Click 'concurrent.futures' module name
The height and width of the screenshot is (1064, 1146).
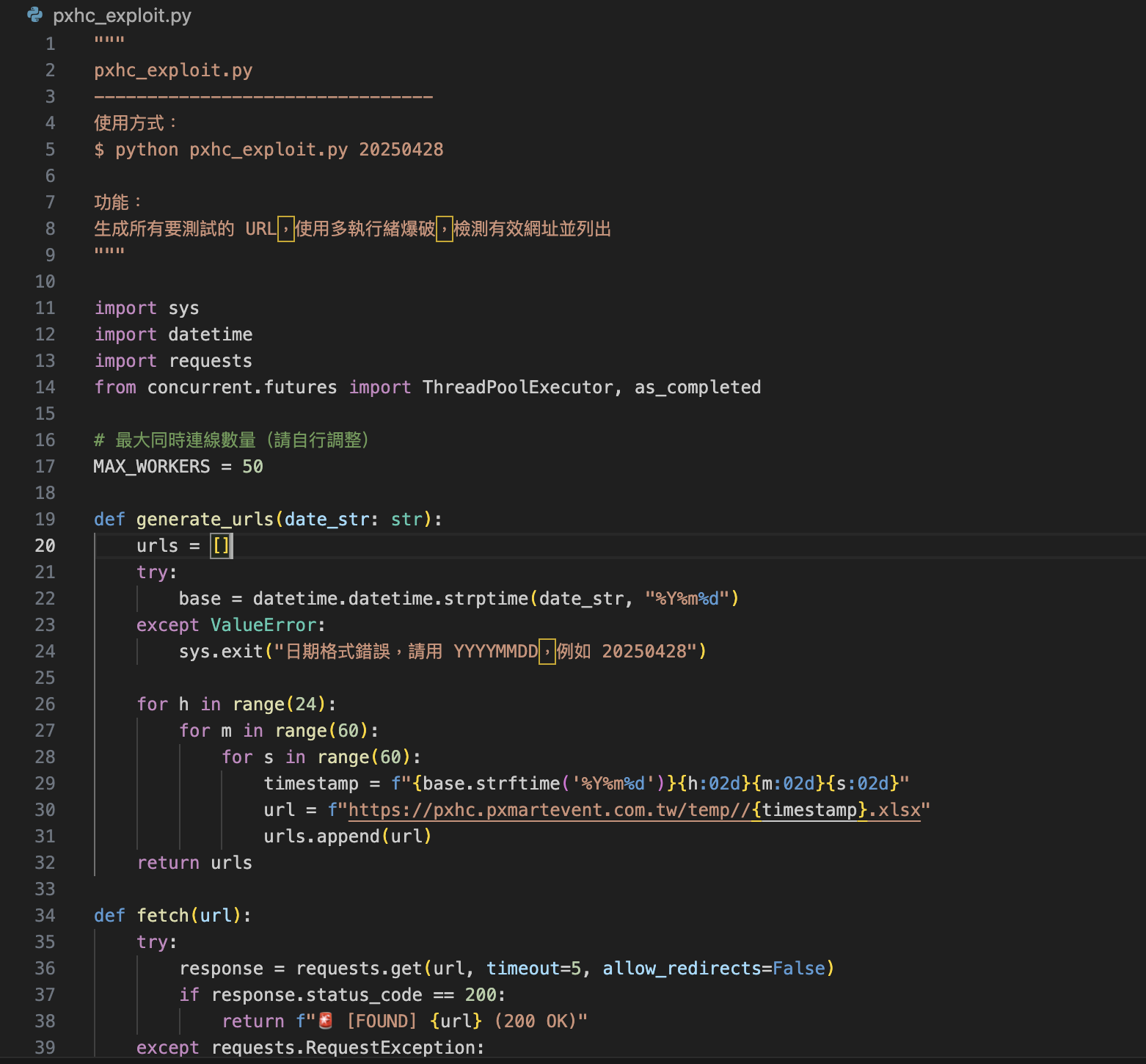click(242, 387)
